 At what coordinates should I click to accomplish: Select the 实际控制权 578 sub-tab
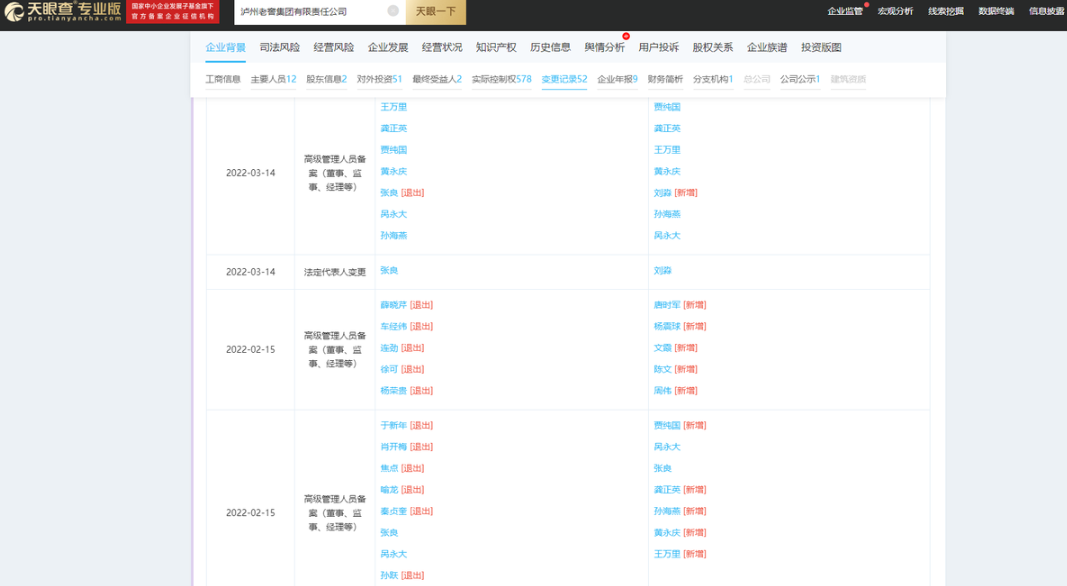coord(501,79)
